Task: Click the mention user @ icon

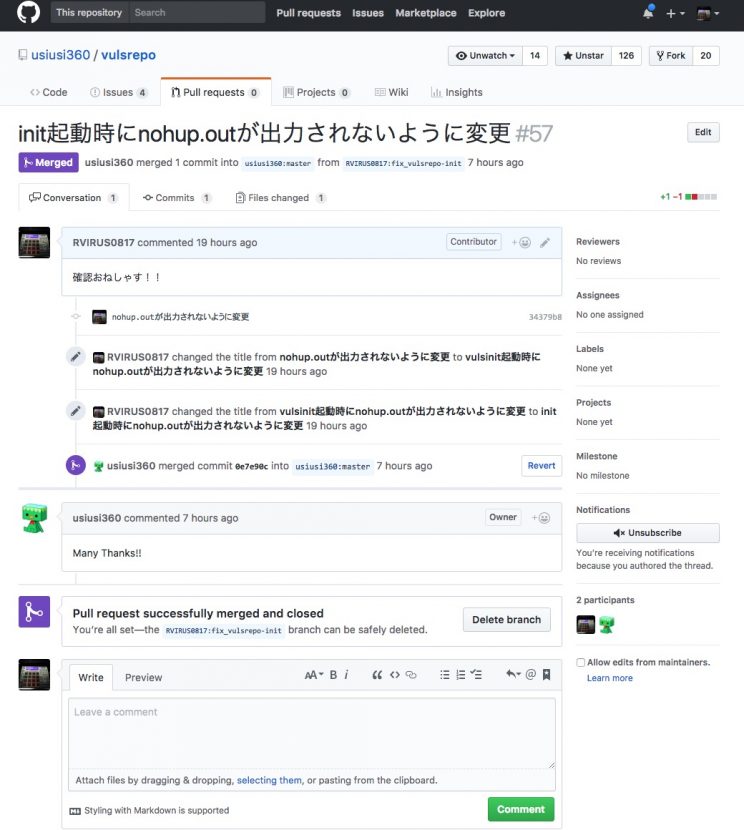Action: click(530, 676)
